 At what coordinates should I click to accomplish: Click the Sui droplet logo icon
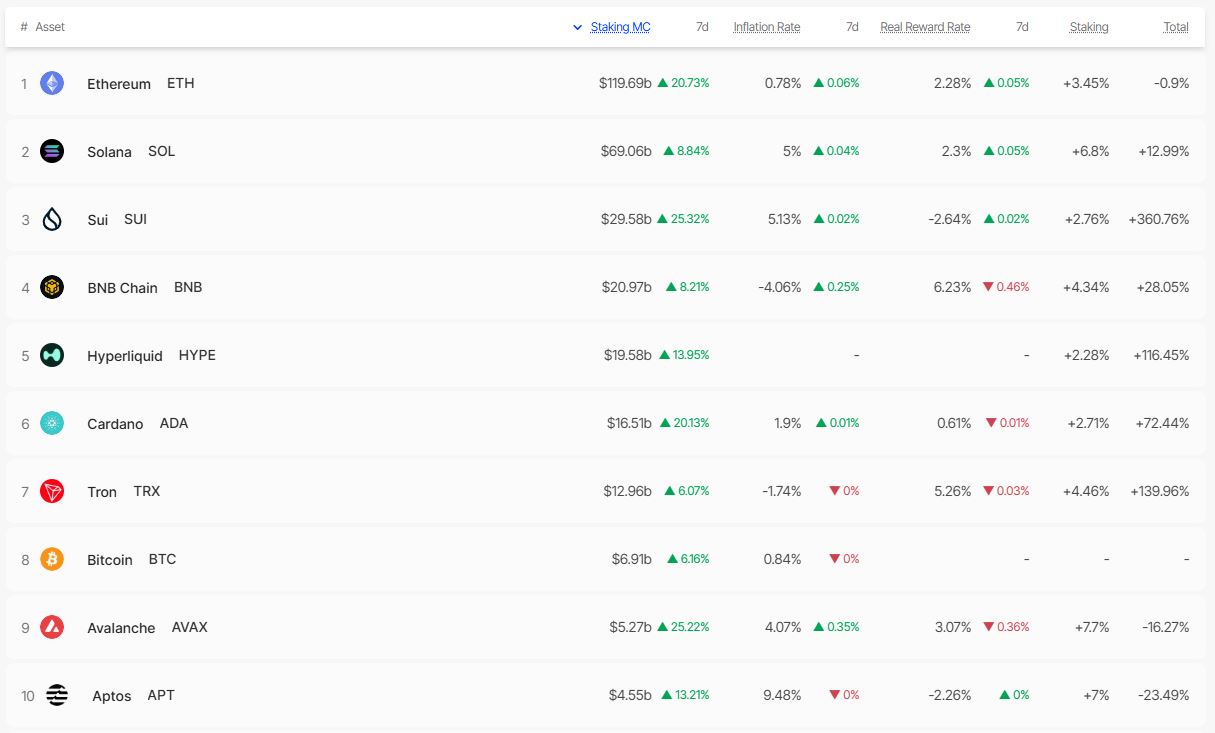click(52, 219)
